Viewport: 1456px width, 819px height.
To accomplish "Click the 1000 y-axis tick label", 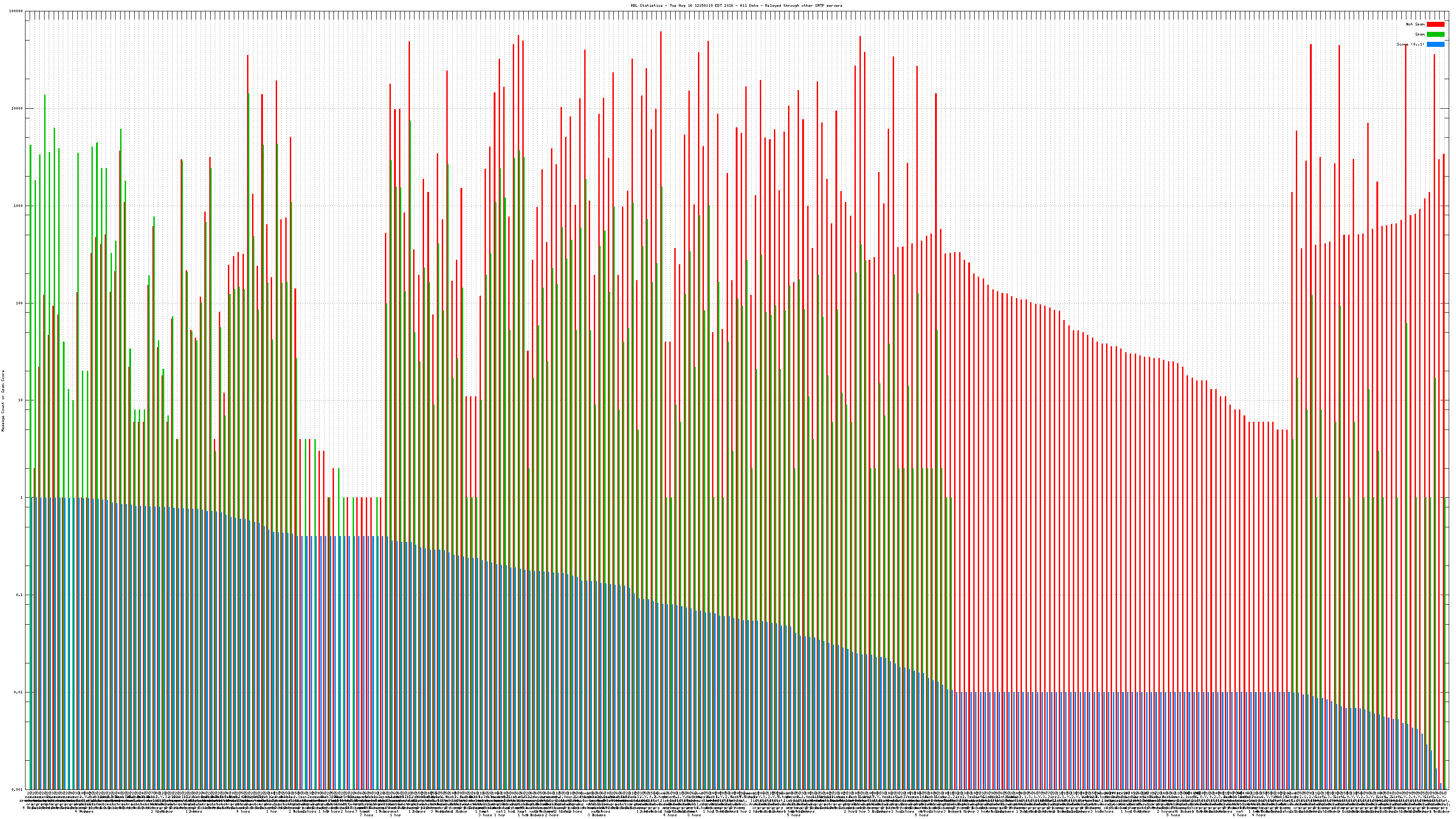I will [19, 206].
